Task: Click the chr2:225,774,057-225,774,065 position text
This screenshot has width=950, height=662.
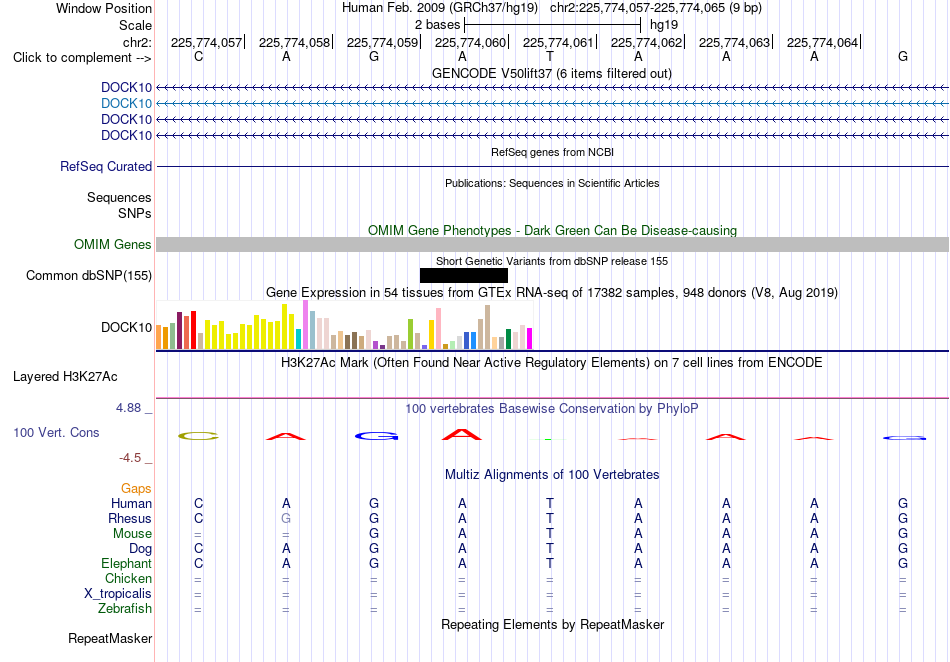Action: 656,8
